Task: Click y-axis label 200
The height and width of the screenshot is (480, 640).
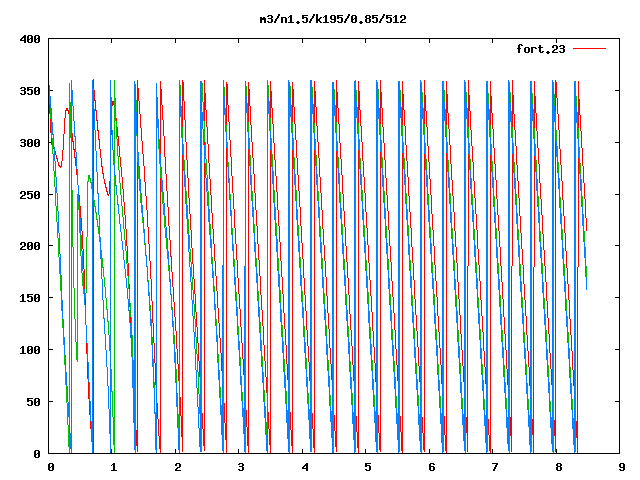Action: [x=30, y=246]
